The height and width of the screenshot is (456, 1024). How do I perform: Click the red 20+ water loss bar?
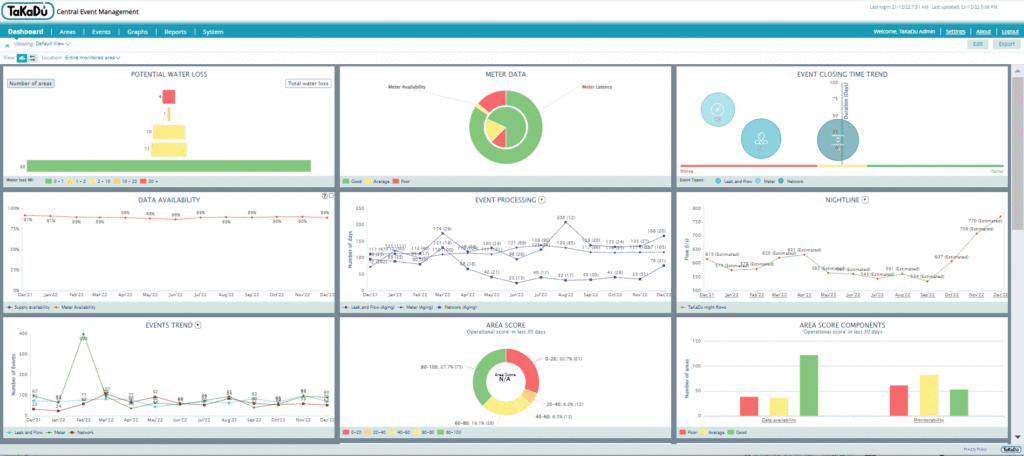tap(169, 97)
